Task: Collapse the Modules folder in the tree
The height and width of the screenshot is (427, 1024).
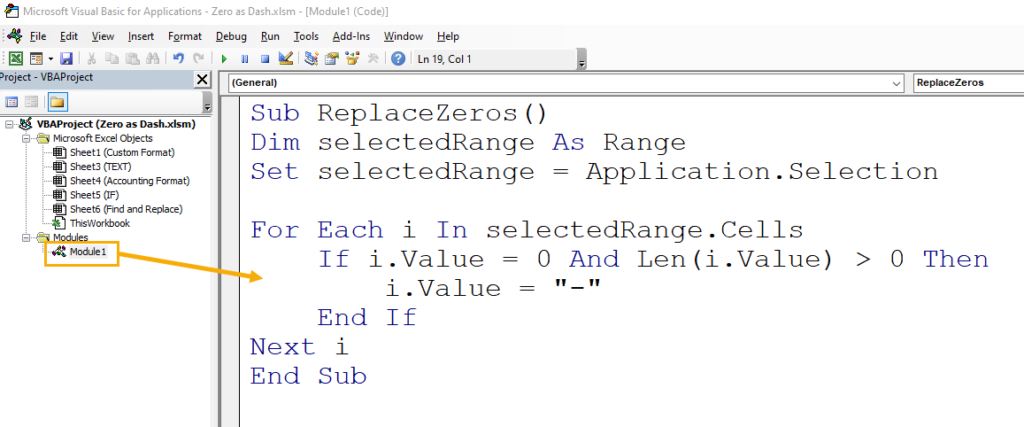Action: coord(26,238)
